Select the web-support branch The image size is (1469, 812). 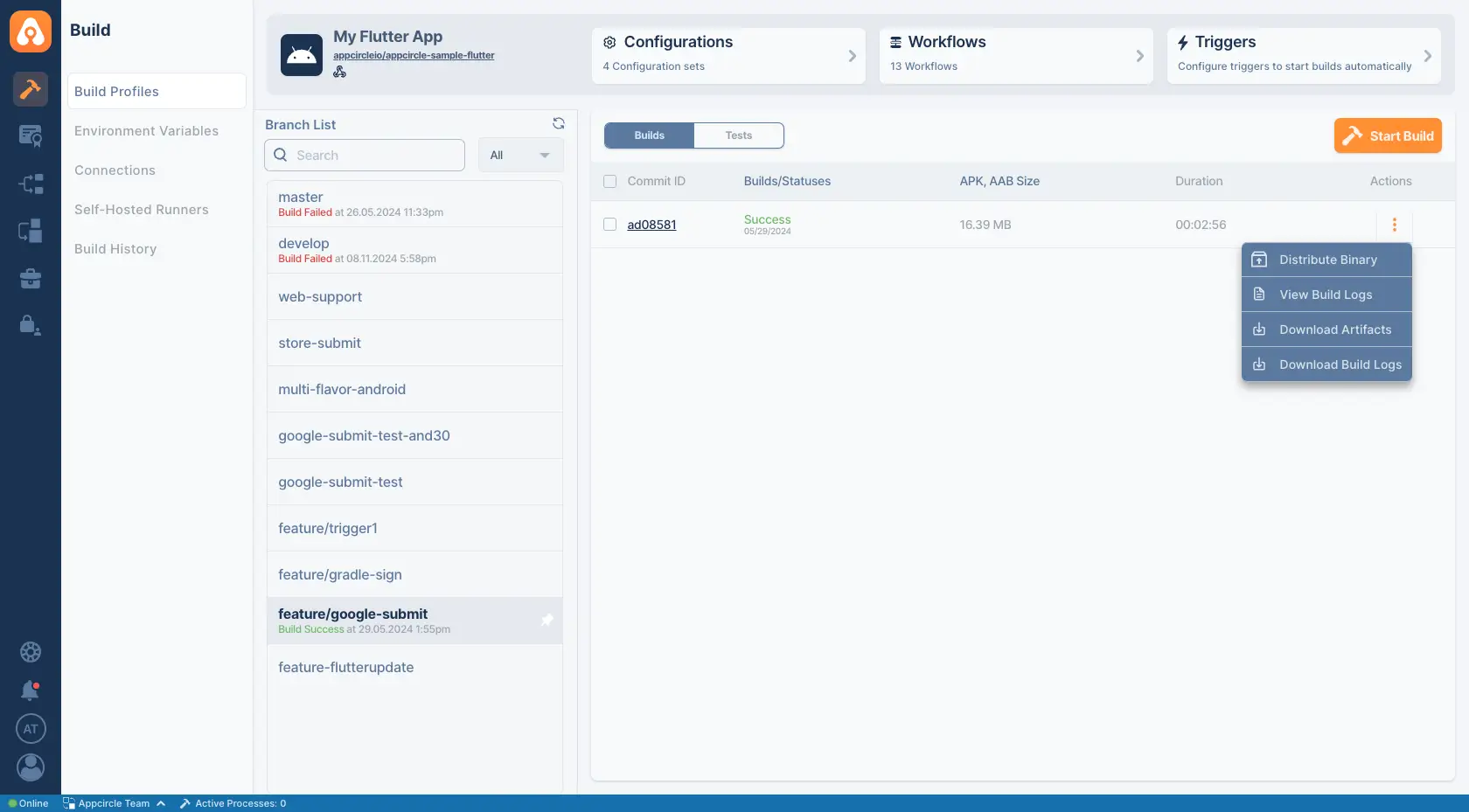pos(414,296)
